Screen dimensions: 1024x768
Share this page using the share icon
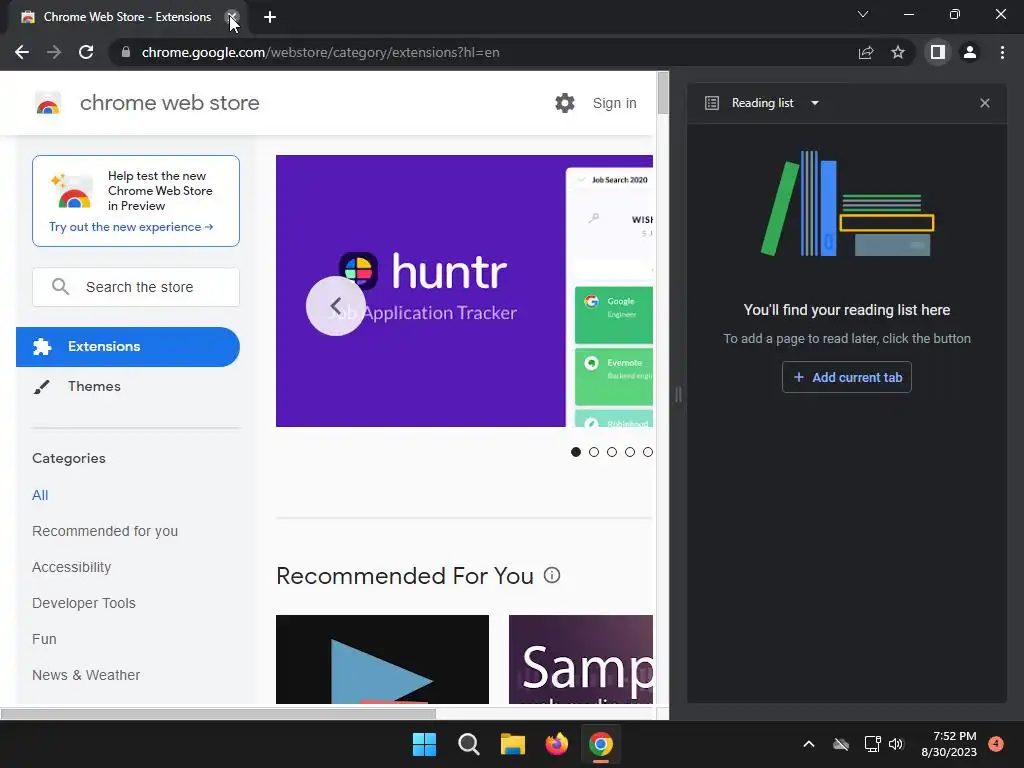click(x=866, y=52)
